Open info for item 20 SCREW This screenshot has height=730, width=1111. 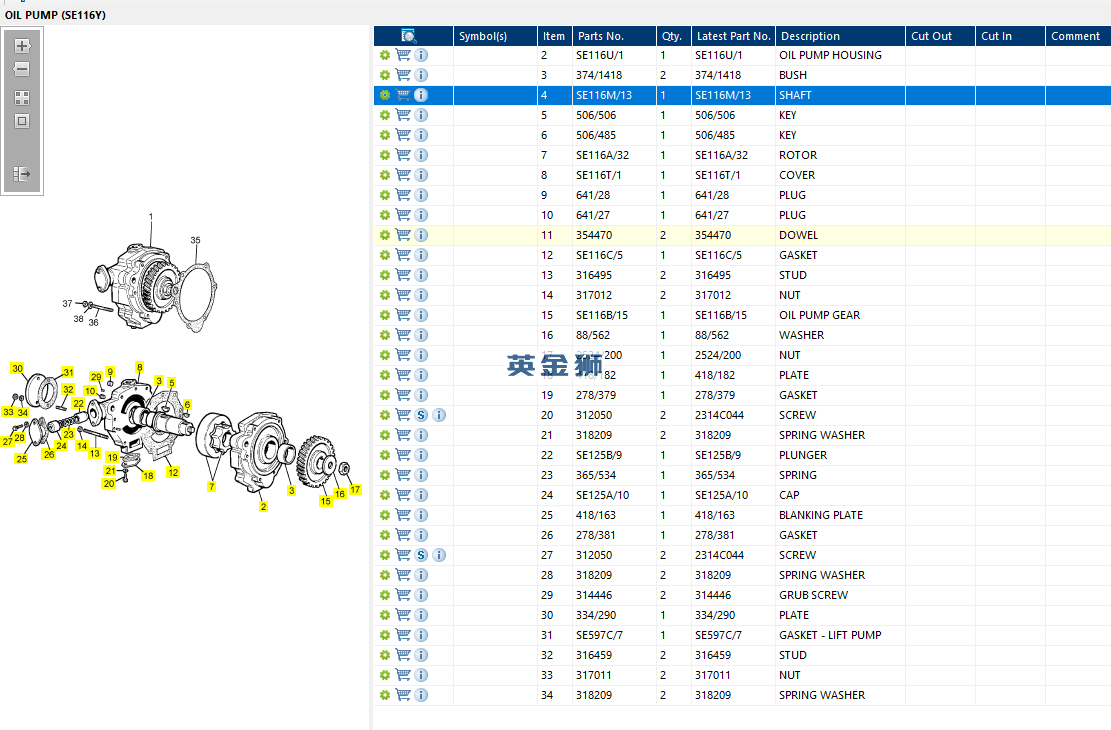click(x=439, y=415)
